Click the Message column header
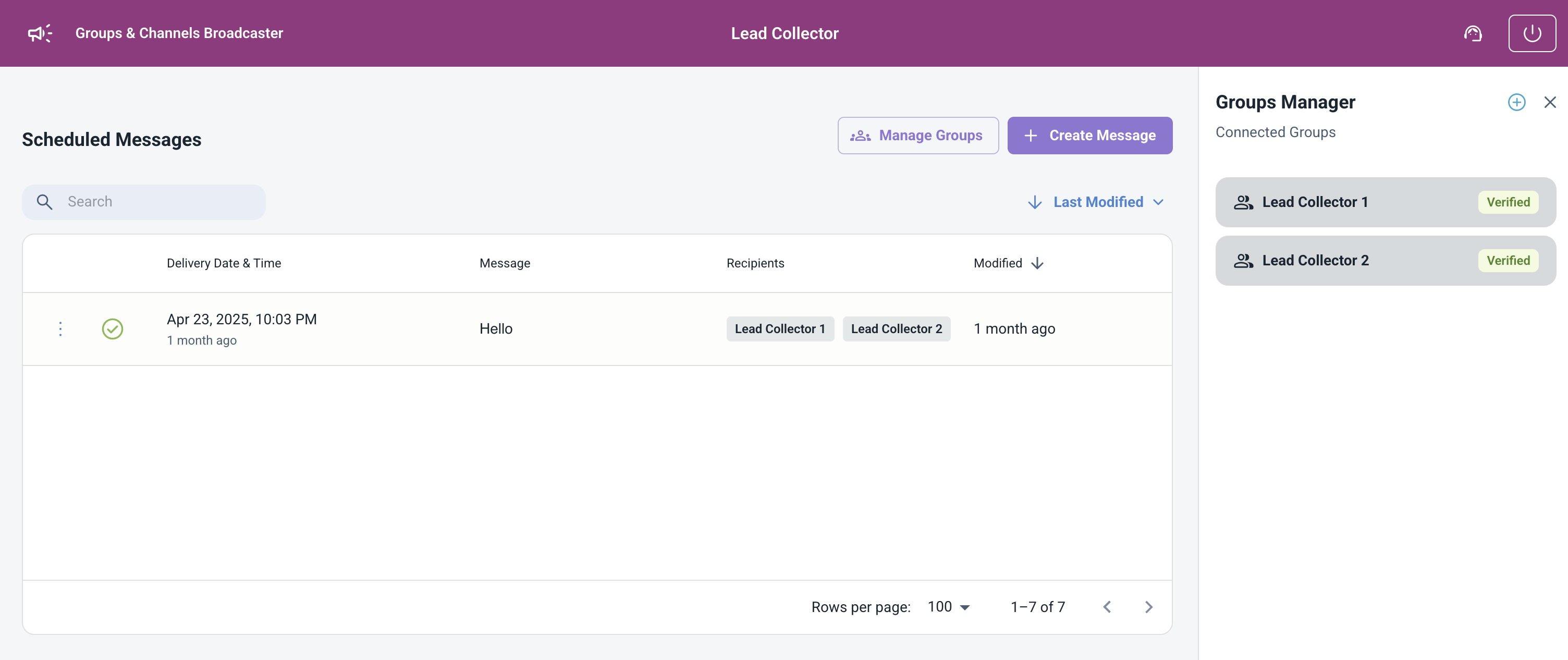Screen dimensions: 1568x660 tap(505, 263)
